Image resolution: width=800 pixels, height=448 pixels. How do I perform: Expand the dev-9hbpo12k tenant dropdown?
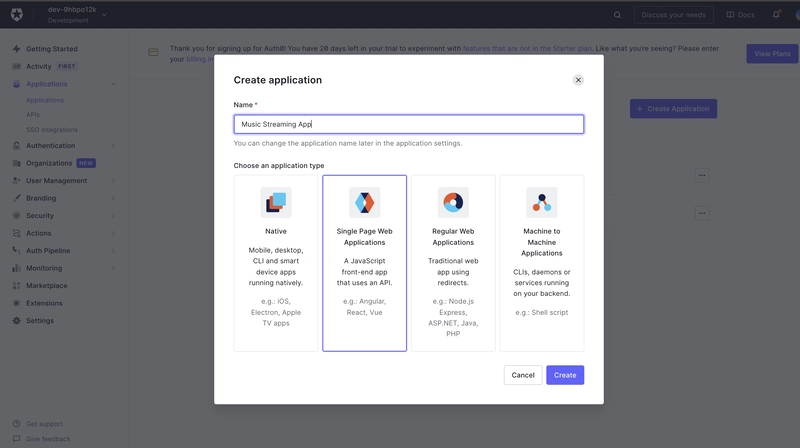click(x=104, y=15)
